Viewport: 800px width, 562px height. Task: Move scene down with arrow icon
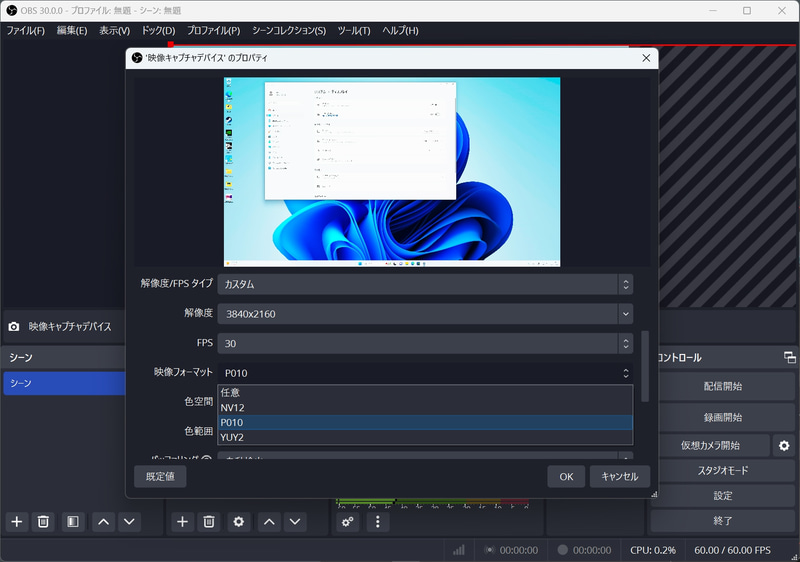(130, 522)
